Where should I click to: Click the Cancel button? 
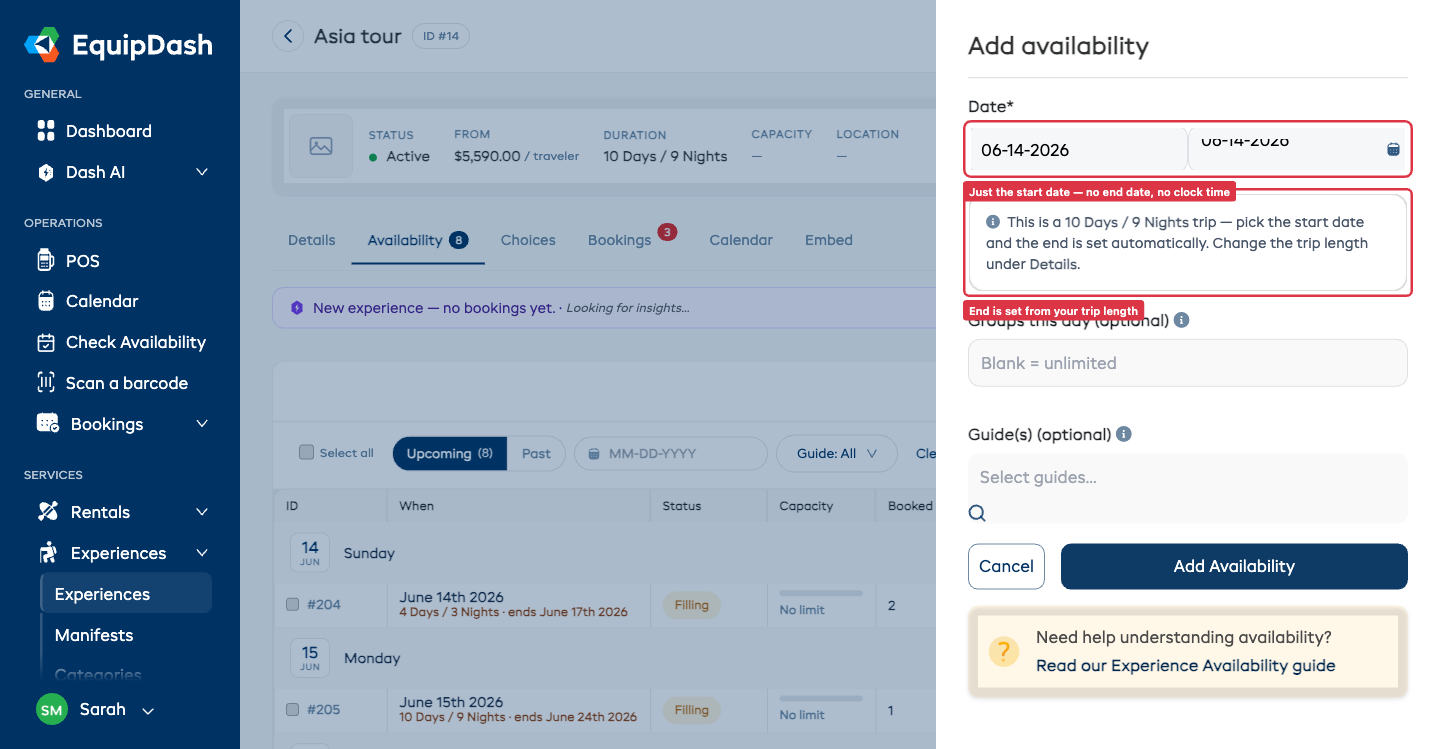[1006, 566]
